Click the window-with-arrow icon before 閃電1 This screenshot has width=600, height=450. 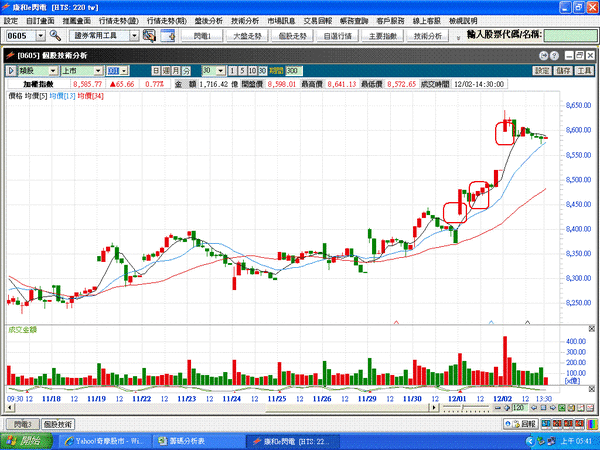coord(168,36)
